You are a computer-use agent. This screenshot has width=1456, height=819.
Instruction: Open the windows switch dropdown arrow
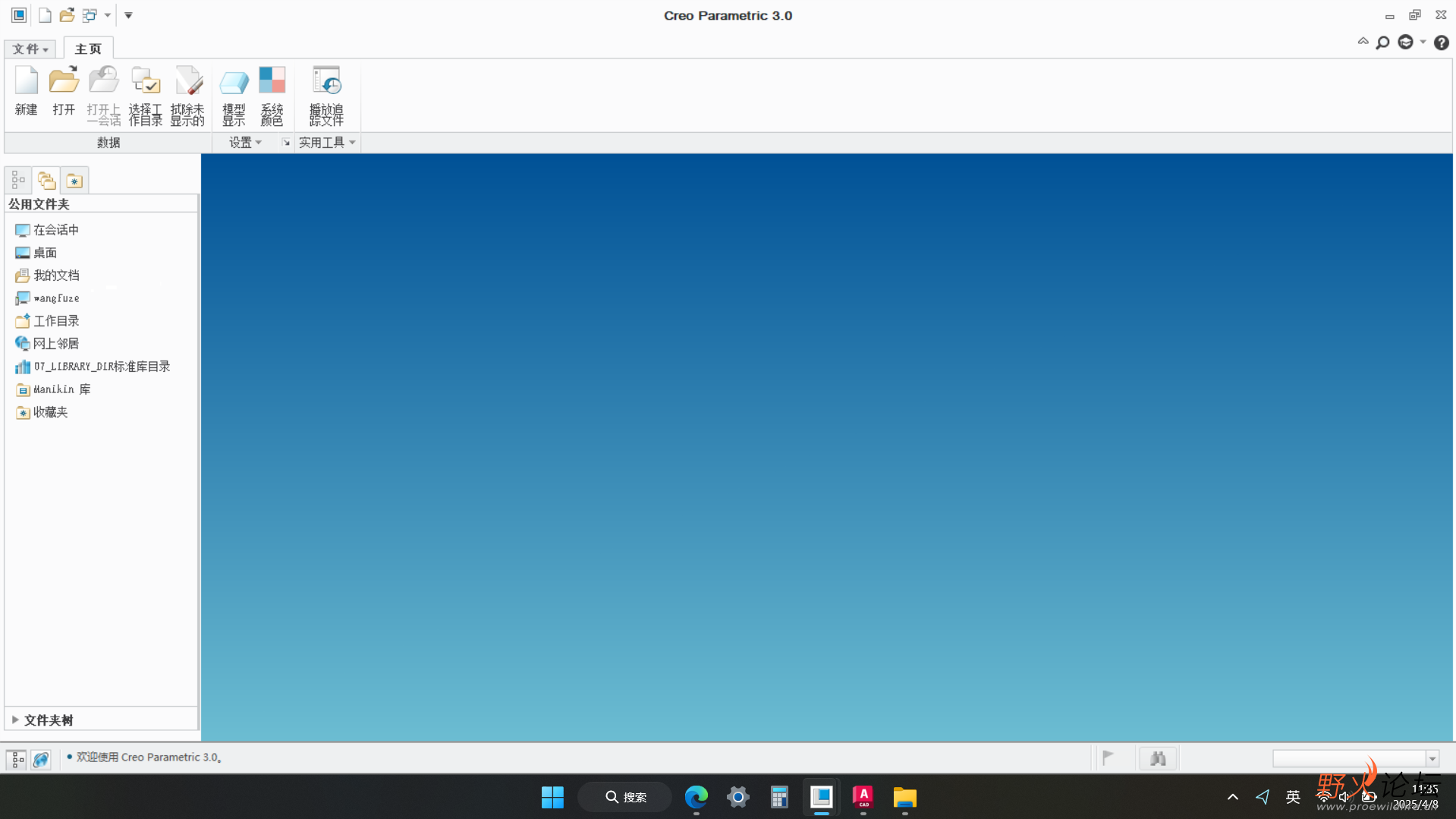click(x=108, y=15)
